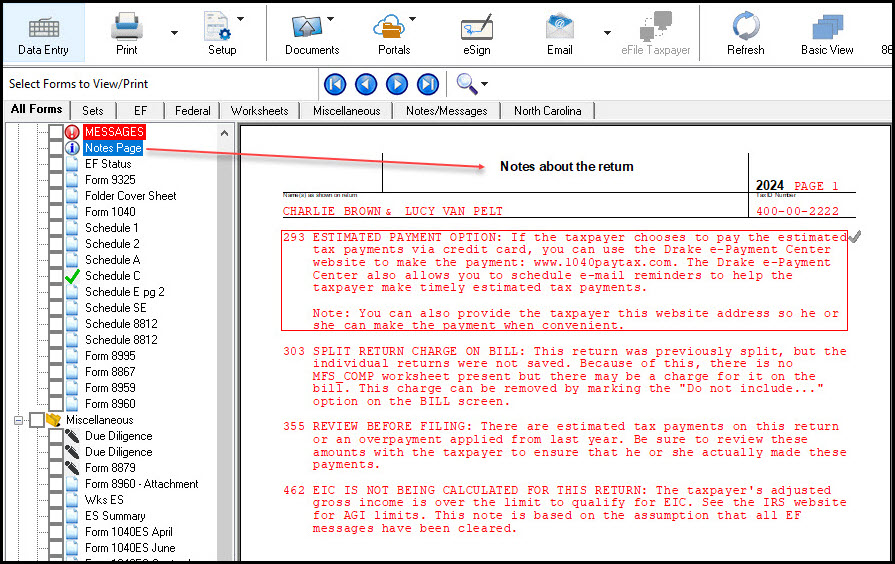Select Form 8867 in forms list
This screenshot has width=895, height=564.
[x=110, y=372]
